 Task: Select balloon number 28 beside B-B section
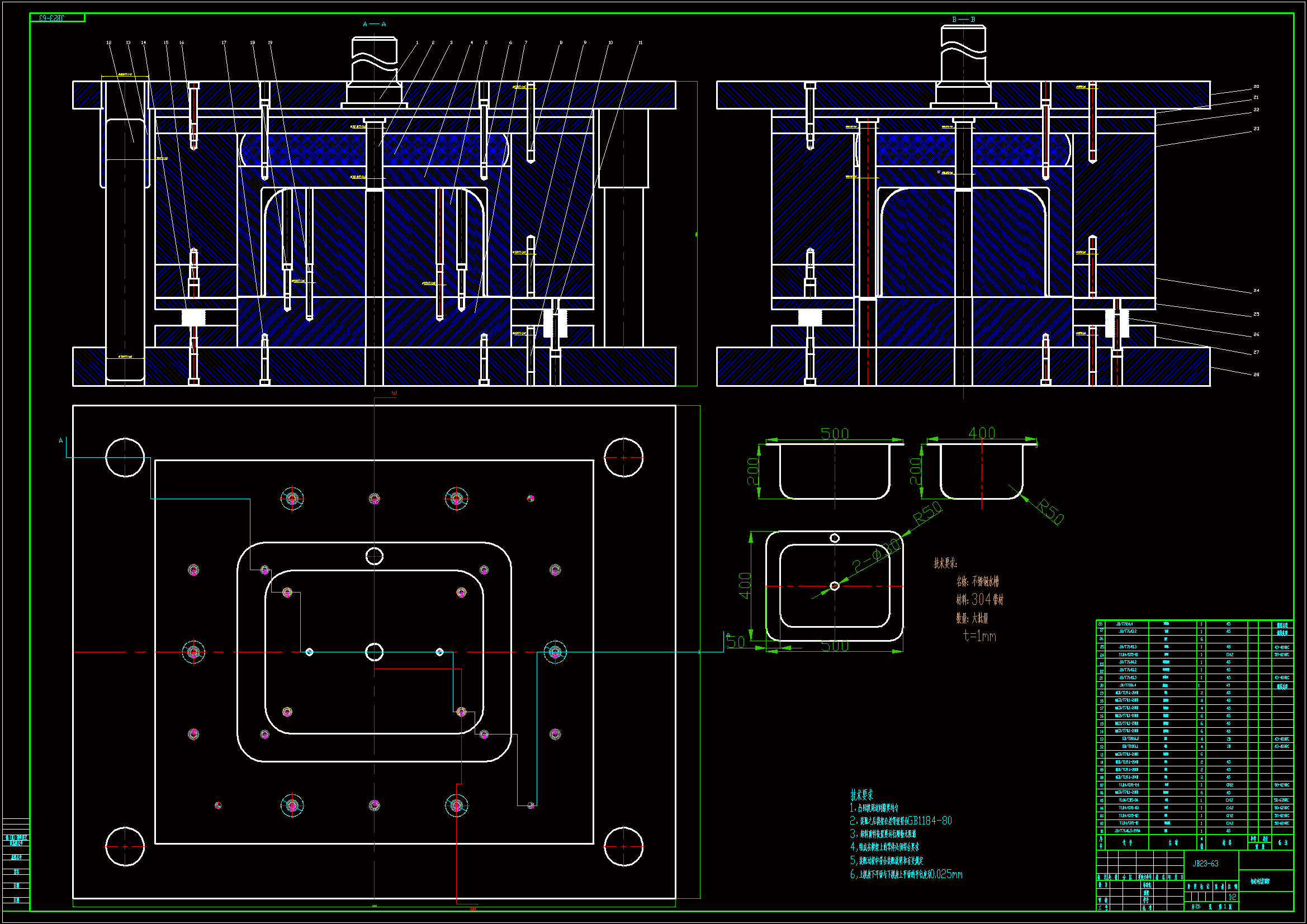point(1256,375)
